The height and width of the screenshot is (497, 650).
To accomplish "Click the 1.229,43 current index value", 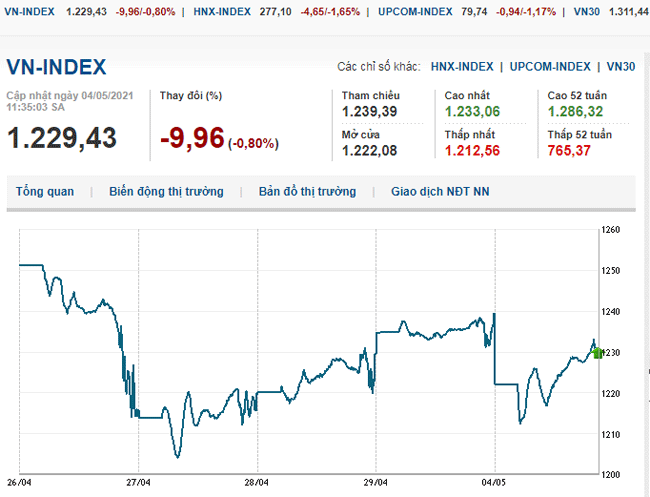I will click(x=62, y=137).
